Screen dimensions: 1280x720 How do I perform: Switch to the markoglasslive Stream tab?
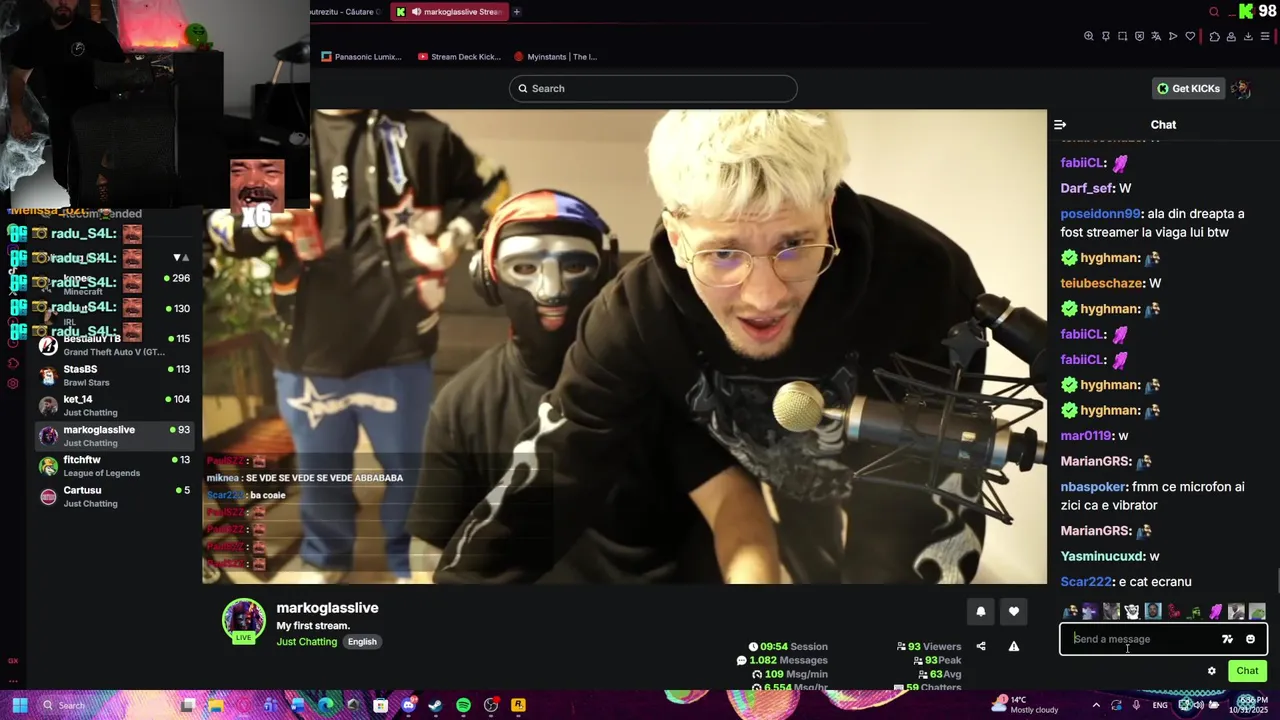tap(448, 12)
